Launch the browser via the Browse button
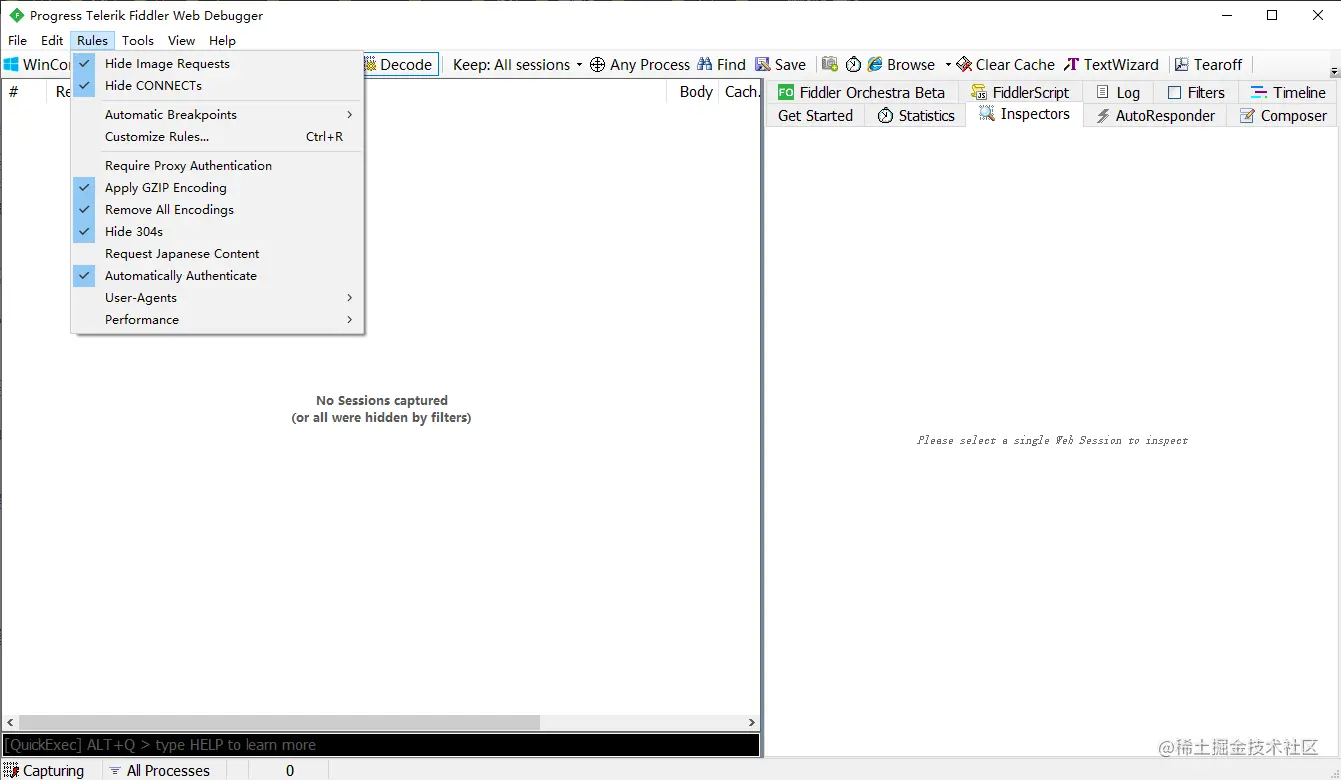The width and height of the screenshot is (1341, 780). 901,65
